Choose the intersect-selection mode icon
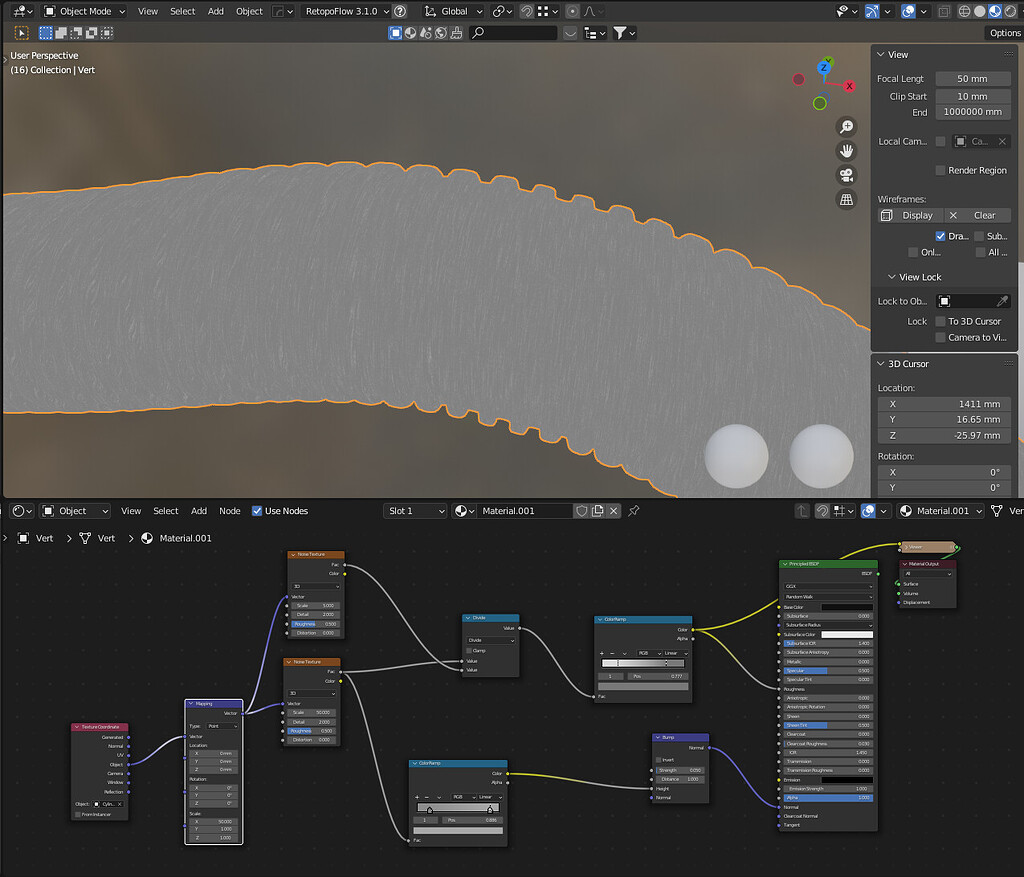 (107, 33)
